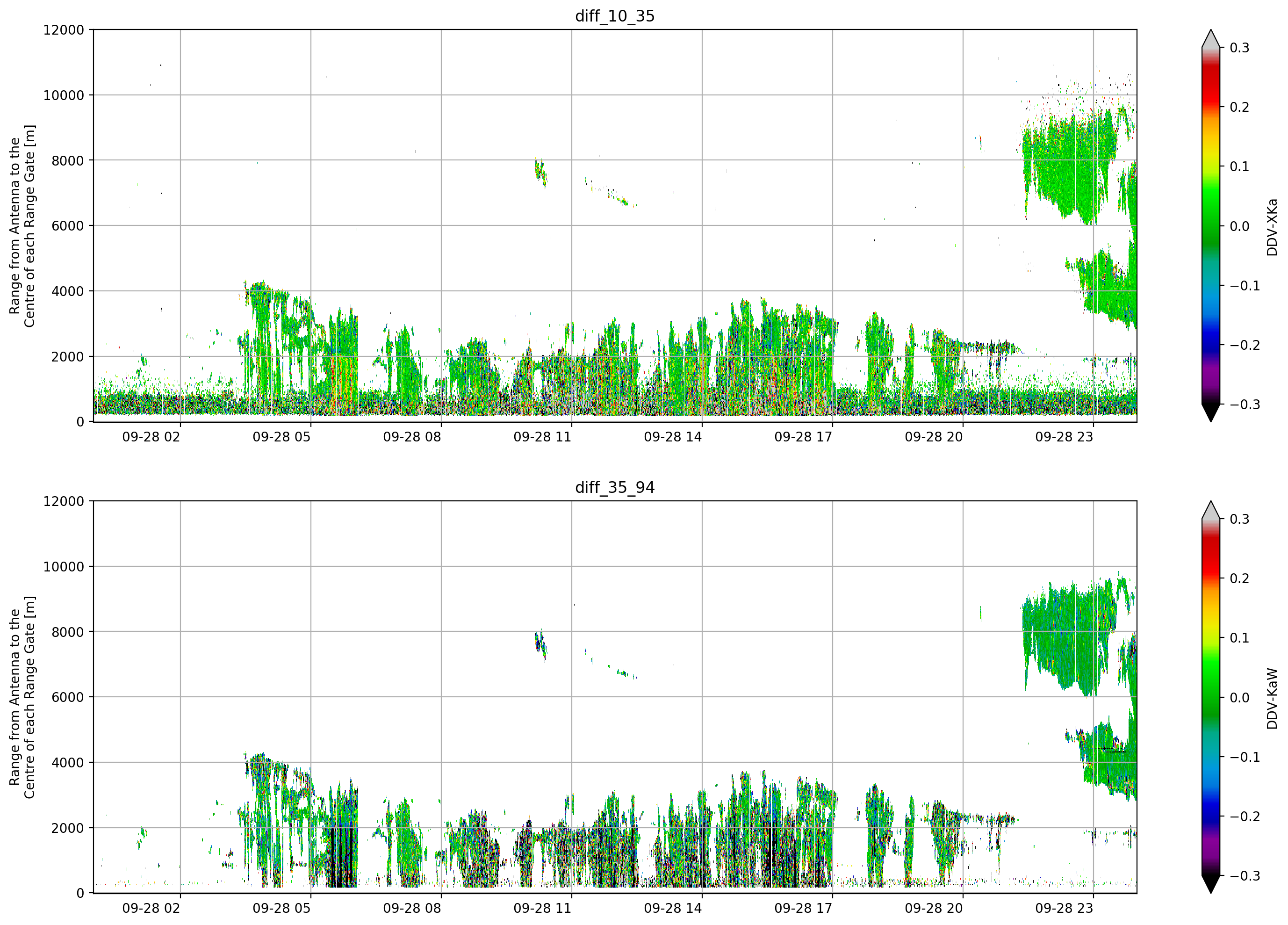Click the black lower arrow of DDV-XKa colorbar
1288x925 pixels.
point(1211,413)
